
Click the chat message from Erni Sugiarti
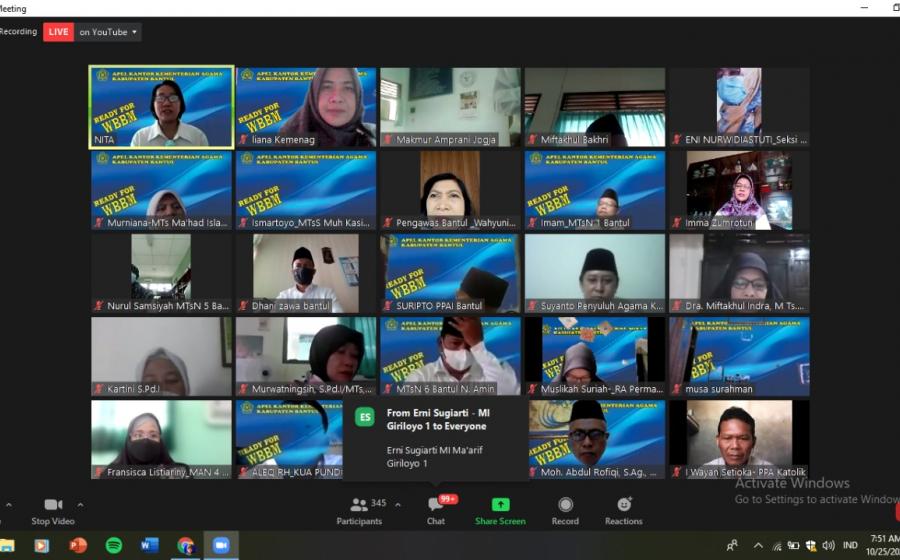click(435, 435)
